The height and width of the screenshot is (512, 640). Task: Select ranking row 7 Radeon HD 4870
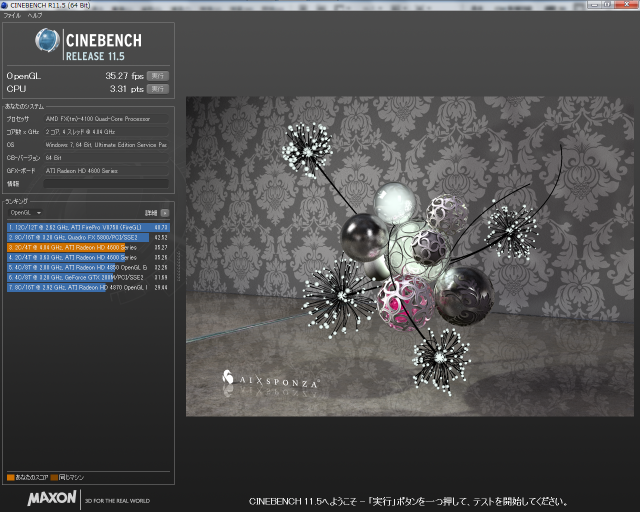88,287
